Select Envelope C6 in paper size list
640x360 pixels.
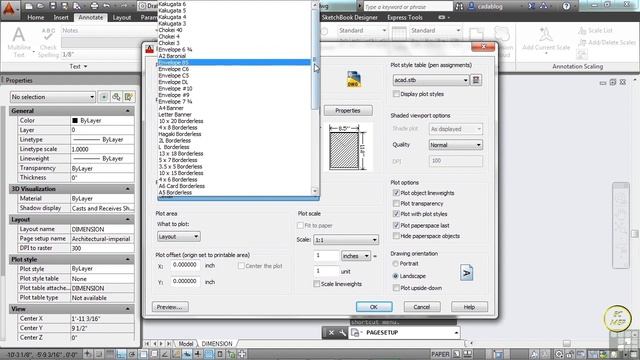pyautogui.click(x=235, y=69)
